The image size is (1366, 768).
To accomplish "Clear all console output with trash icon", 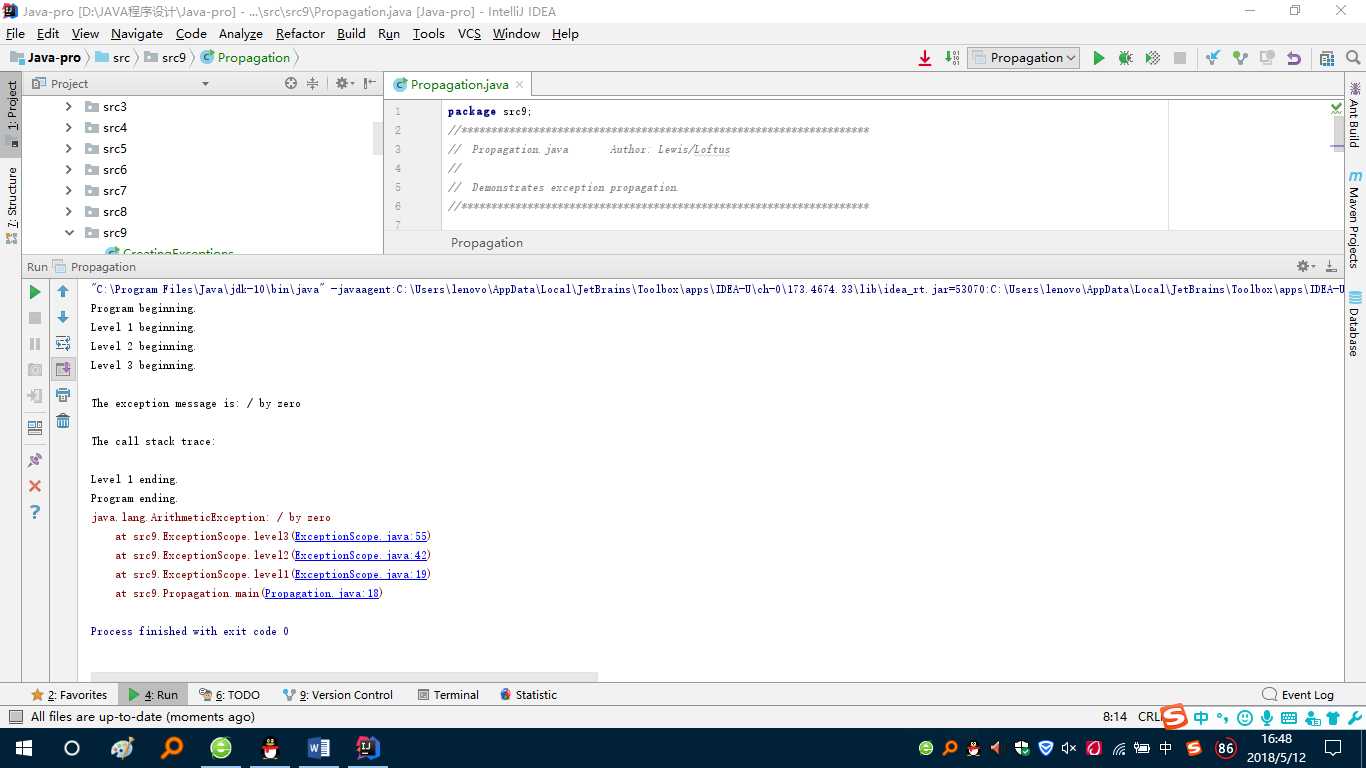I will point(63,421).
